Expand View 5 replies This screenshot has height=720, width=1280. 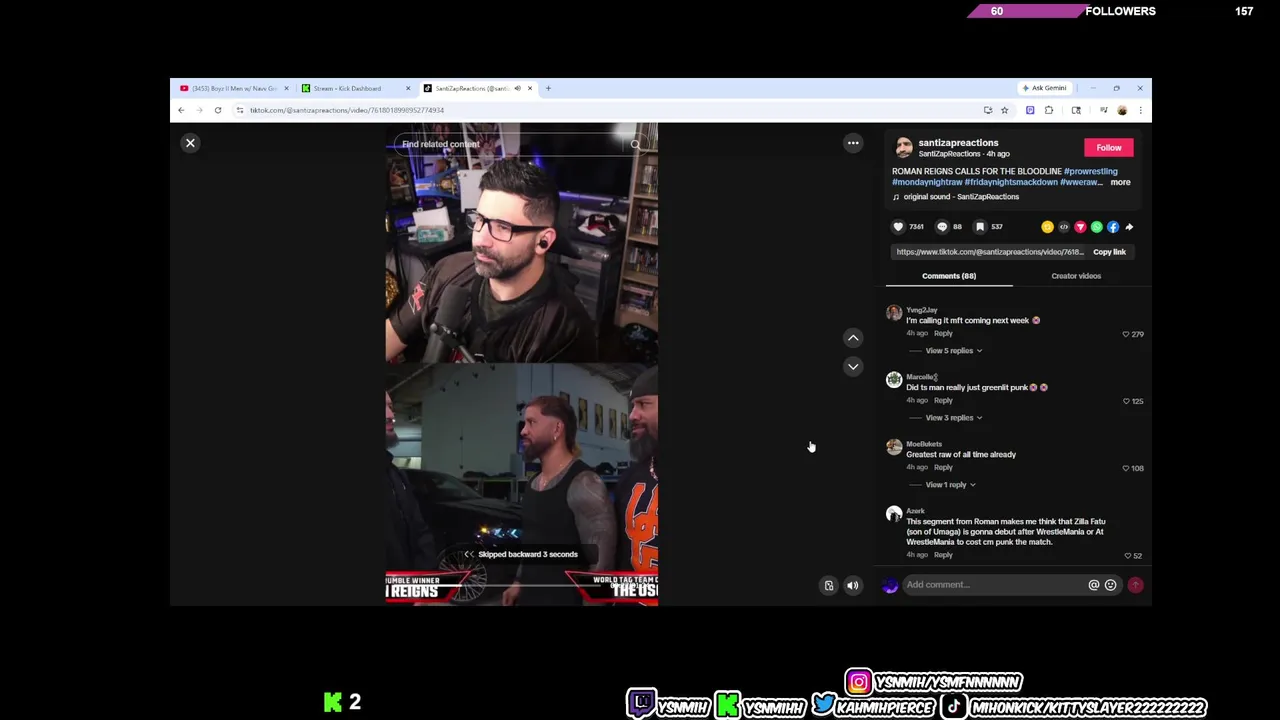953,351
